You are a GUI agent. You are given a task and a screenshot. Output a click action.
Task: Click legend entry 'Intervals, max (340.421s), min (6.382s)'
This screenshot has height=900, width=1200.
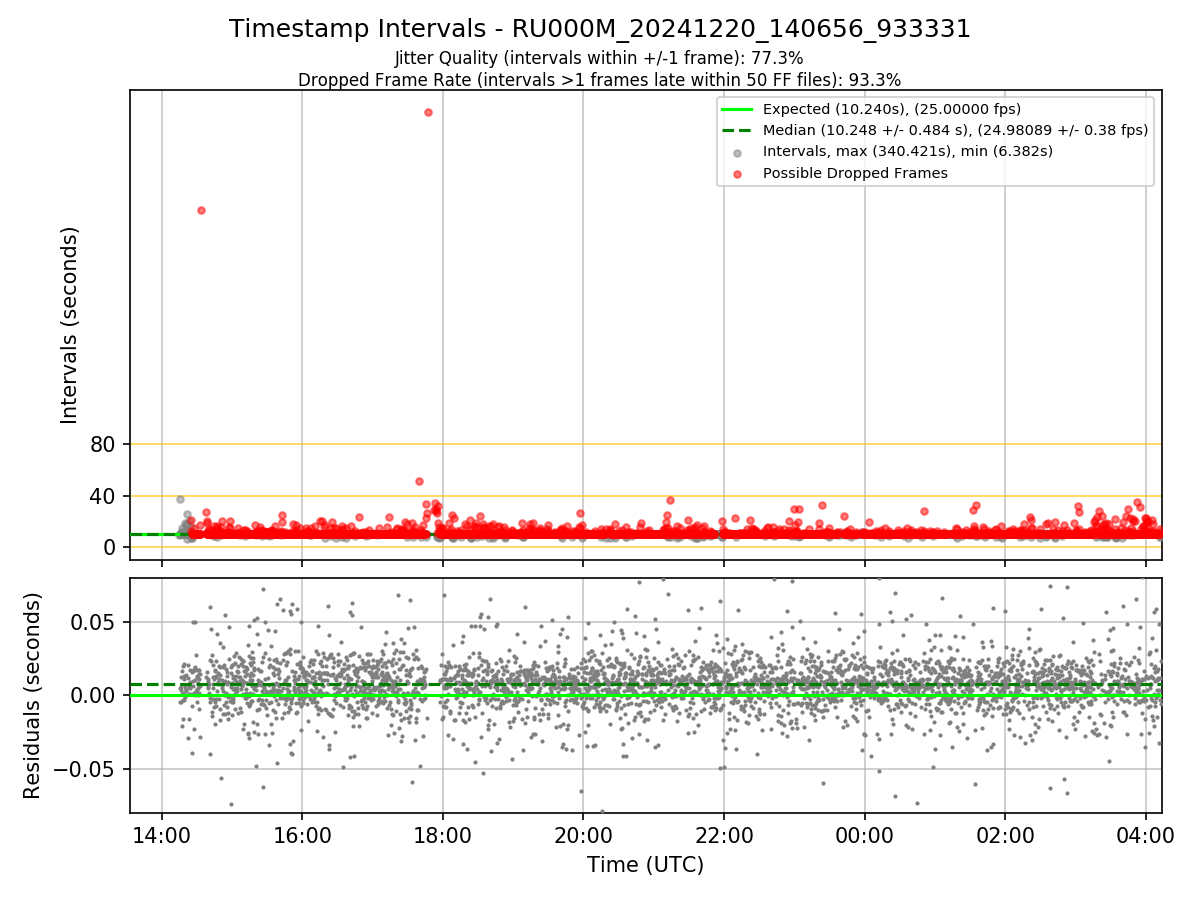tap(907, 151)
